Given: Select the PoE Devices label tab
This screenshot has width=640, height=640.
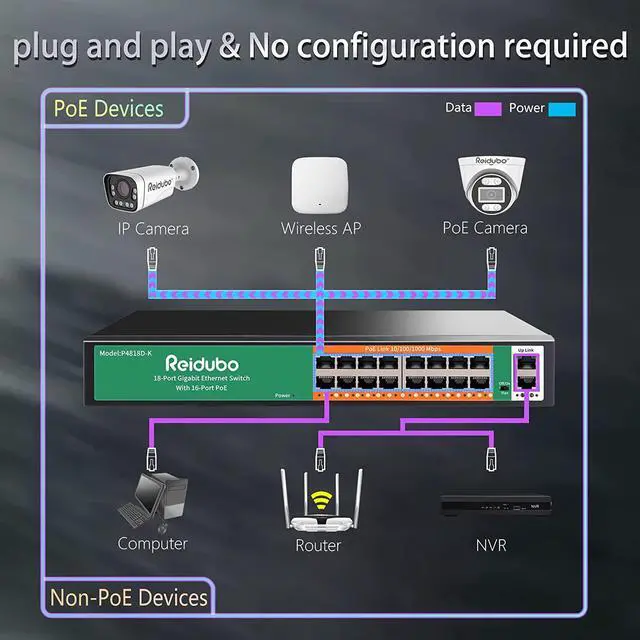Looking at the screenshot, I should [x=116, y=109].
